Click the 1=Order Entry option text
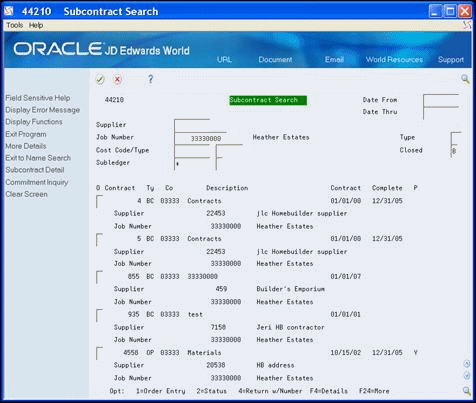Viewport: 476px width, 403px height. [x=161, y=391]
